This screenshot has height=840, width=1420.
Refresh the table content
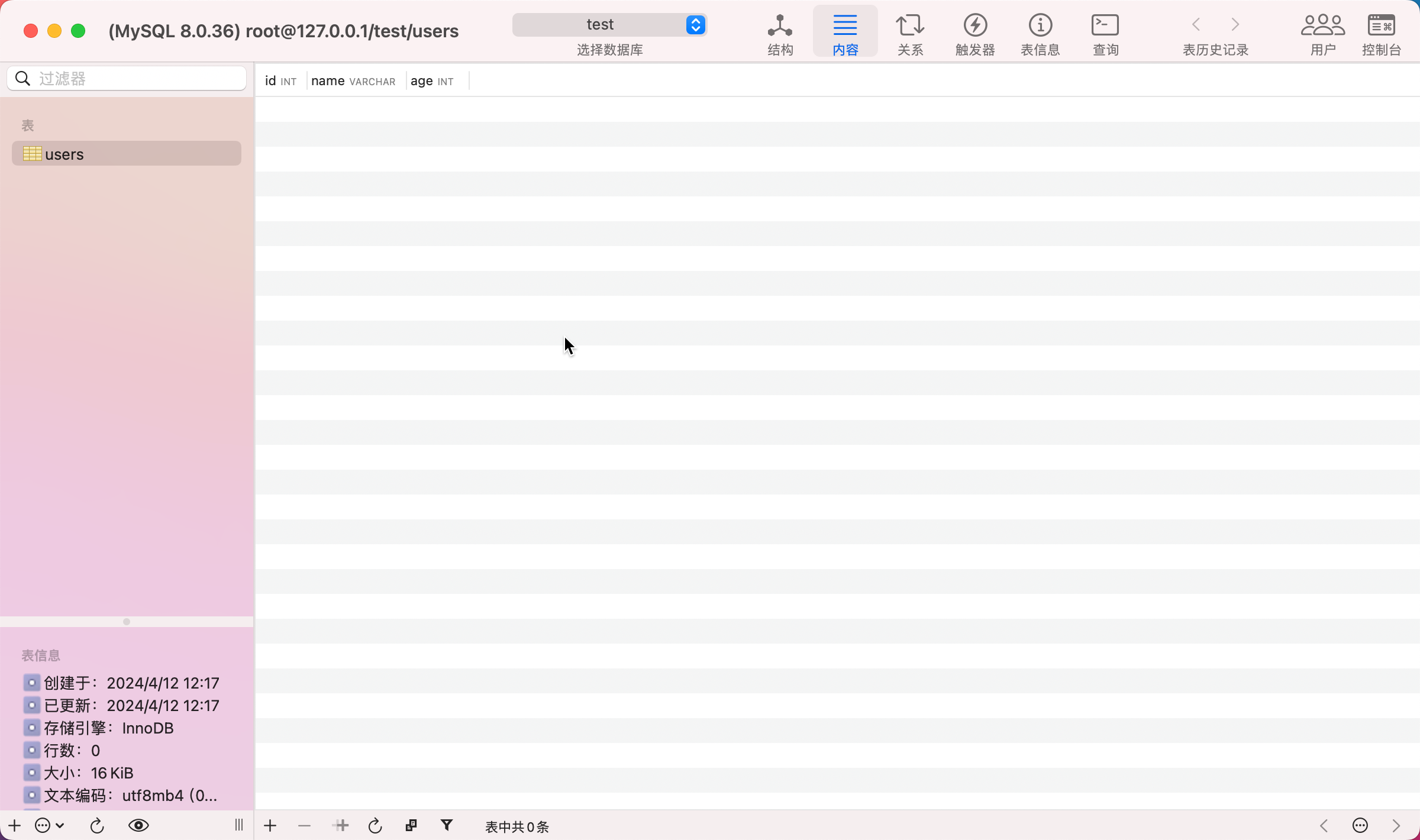click(375, 825)
